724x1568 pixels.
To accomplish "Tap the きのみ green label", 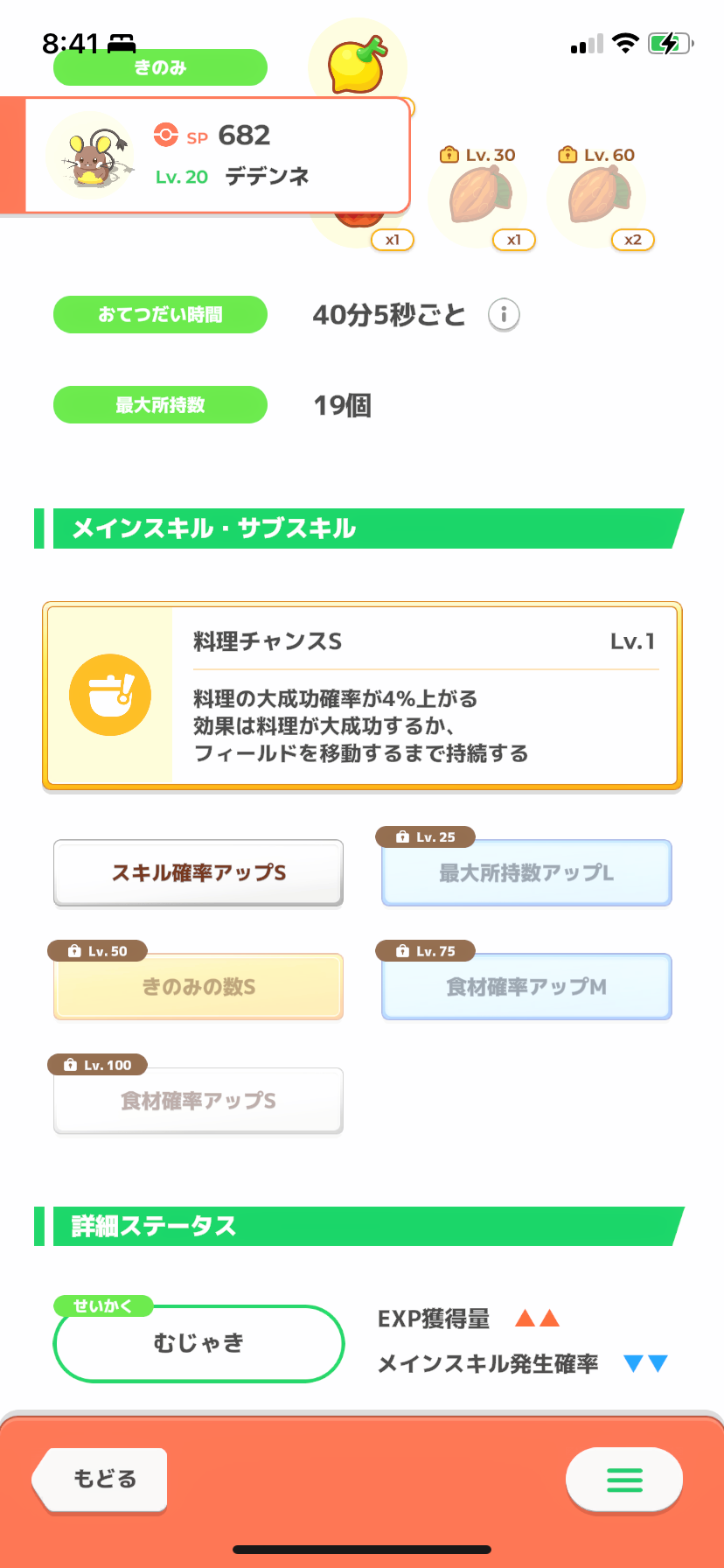I will pyautogui.click(x=160, y=67).
